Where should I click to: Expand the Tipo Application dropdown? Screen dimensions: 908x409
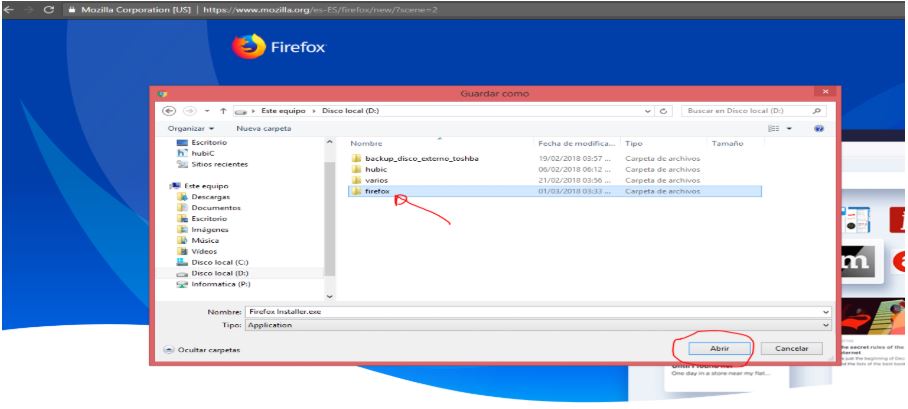pyautogui.click(x=825, y=325)
